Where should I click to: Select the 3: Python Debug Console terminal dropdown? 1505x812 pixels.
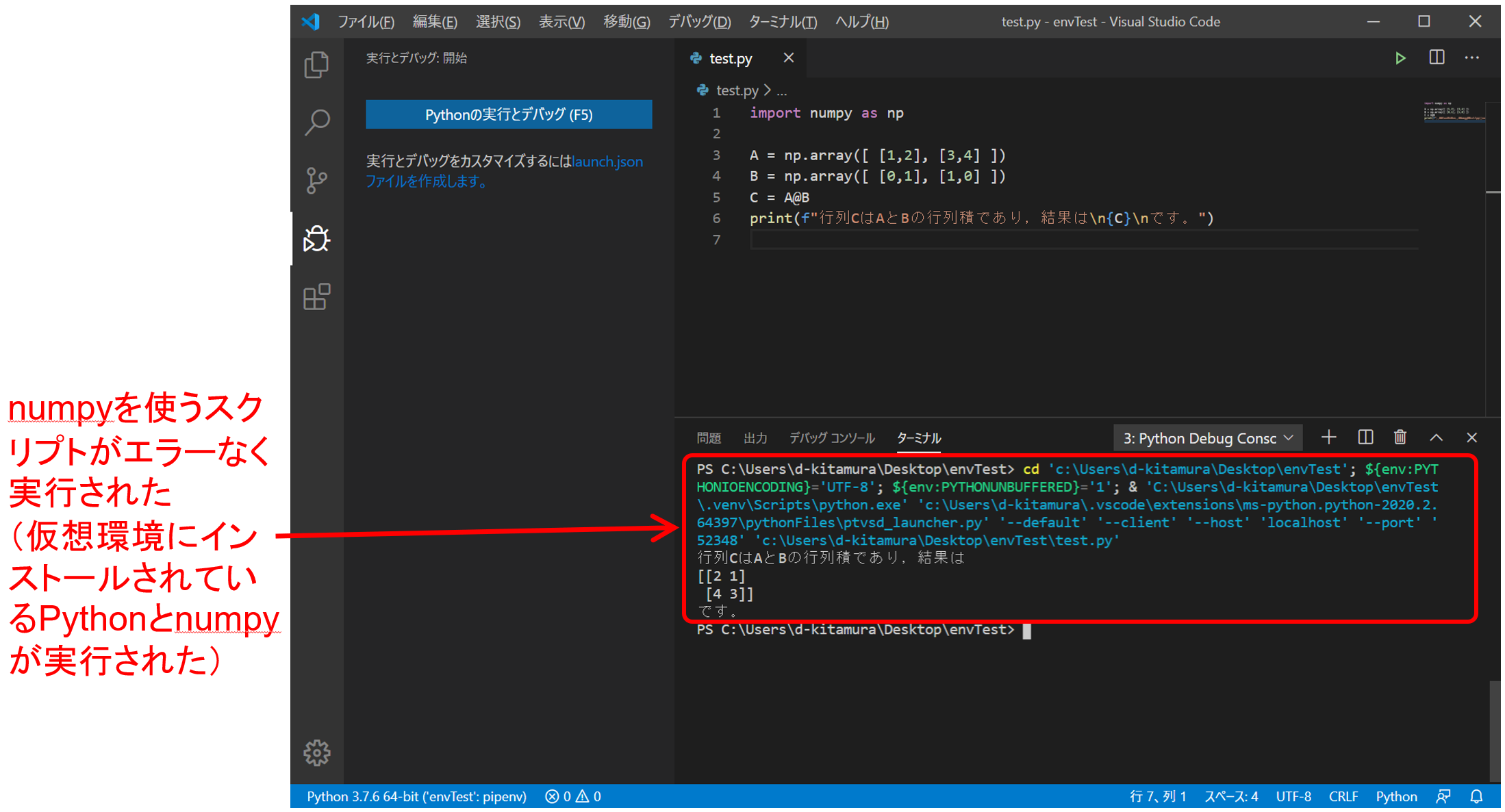(x=1208, y=438)
